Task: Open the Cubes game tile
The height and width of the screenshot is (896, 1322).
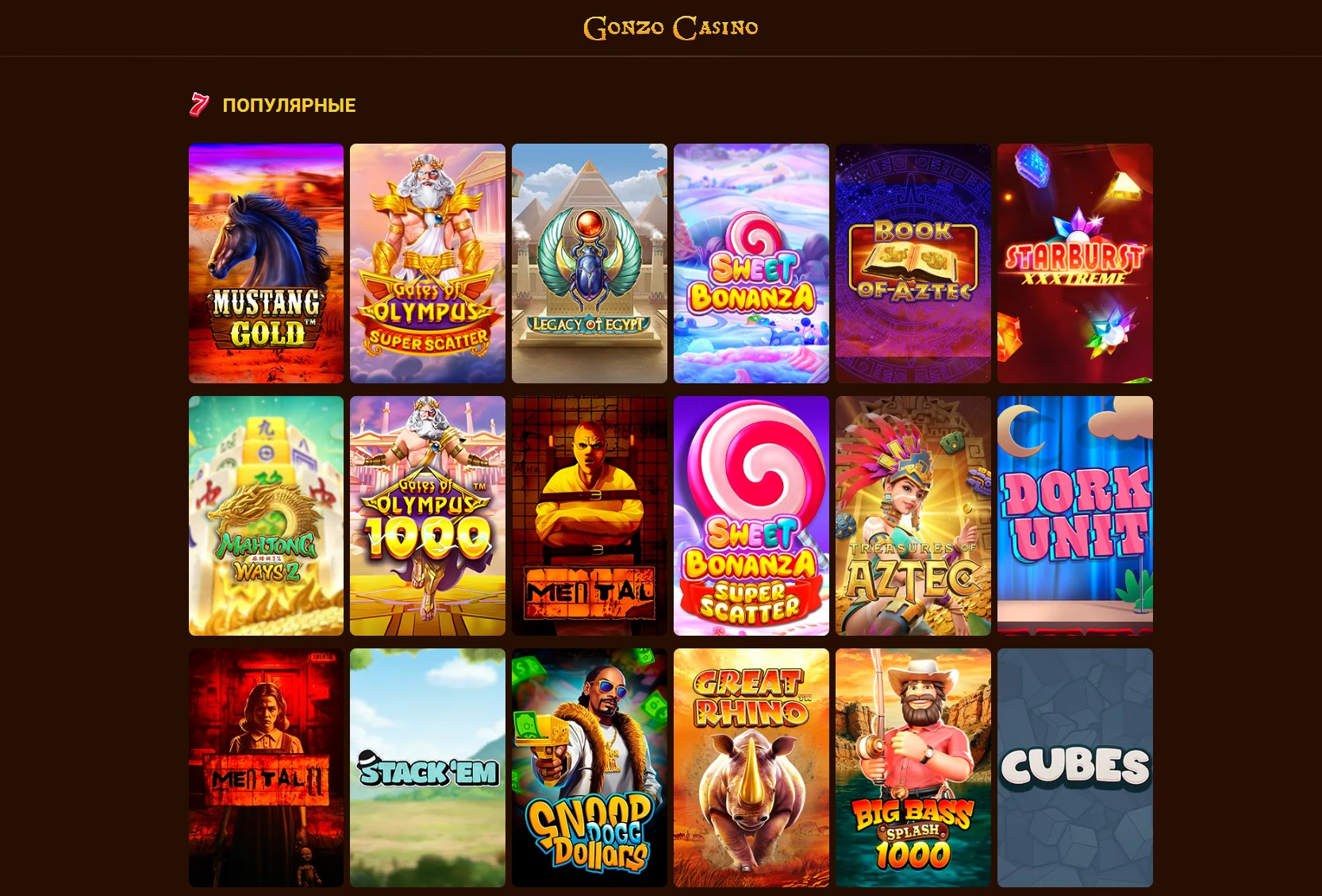Action: pyautogui.click(x=1075, y=767)
